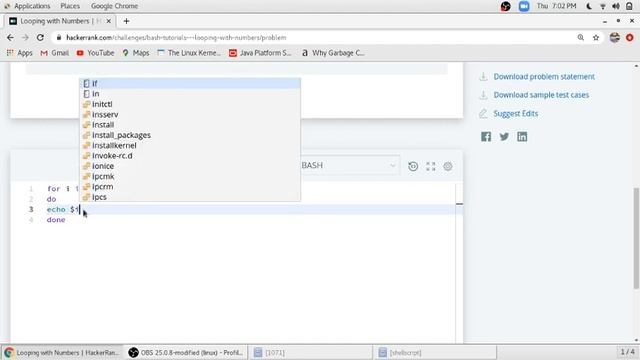Screen dimensions: 640x360
Task: Click the OBS icon in system tray
Action: (505, 6)
